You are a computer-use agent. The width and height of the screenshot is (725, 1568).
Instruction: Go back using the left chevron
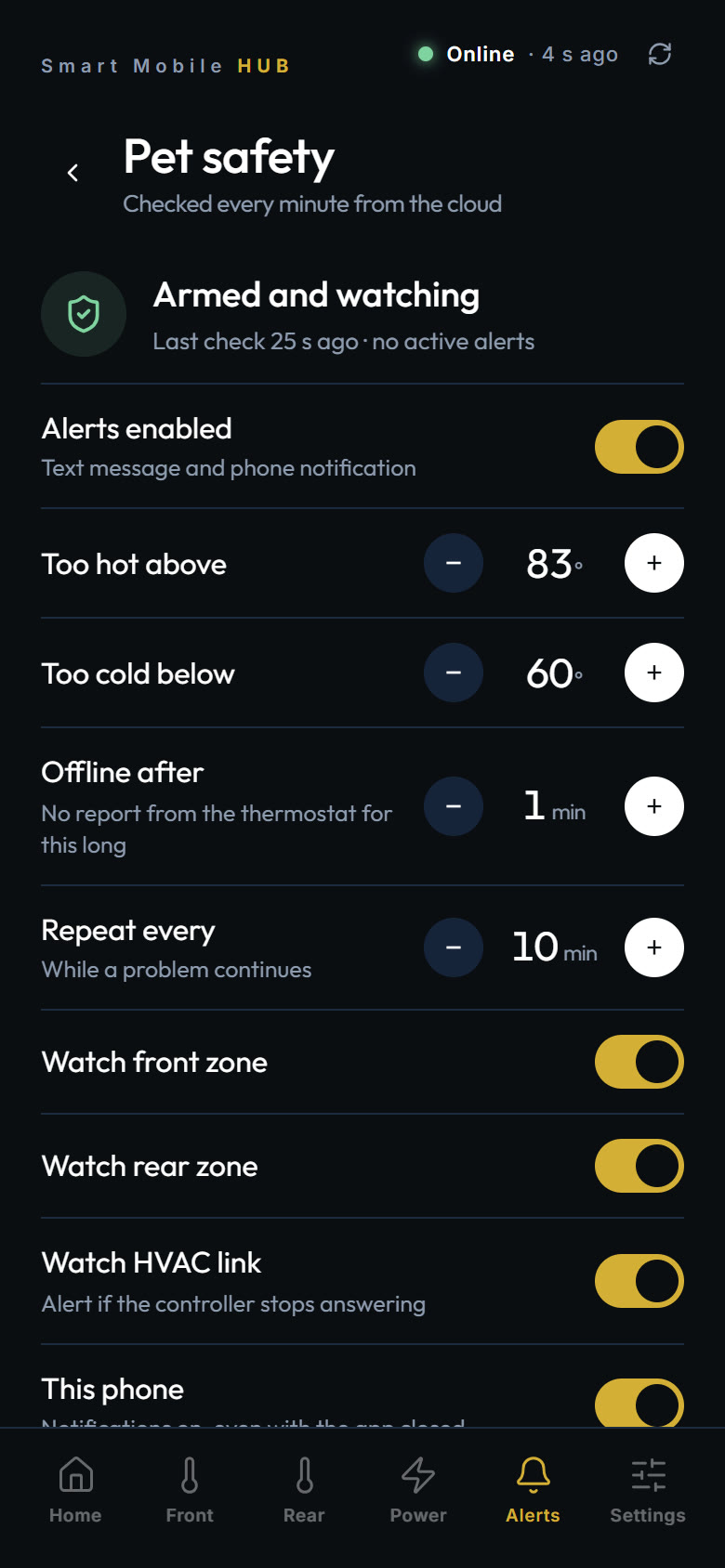(72, 173)
